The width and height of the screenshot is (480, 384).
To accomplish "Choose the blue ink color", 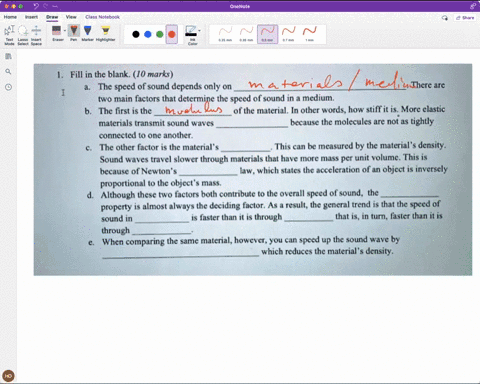I will 148,34.
